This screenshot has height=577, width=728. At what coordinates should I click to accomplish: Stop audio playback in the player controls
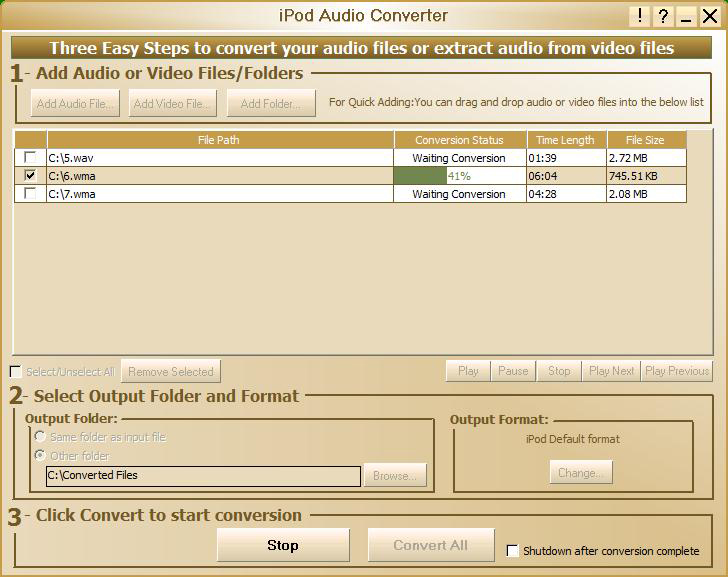coord(559,371)
